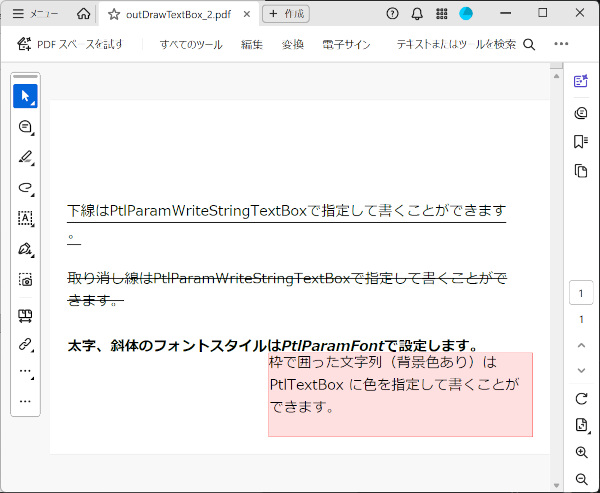Screen dimensions: 600x493
Task: Choose the fountain pen signature tool
Action: tap(25, 249)
